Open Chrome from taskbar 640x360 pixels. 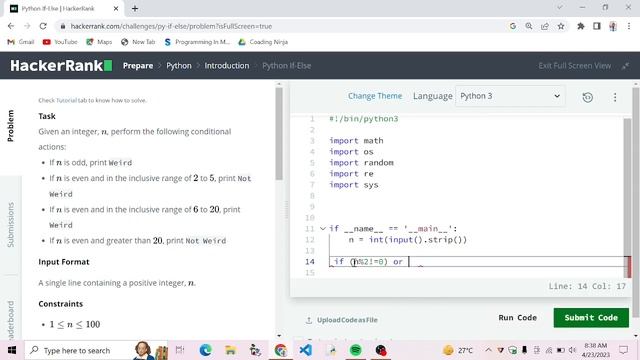pos(280,350)
